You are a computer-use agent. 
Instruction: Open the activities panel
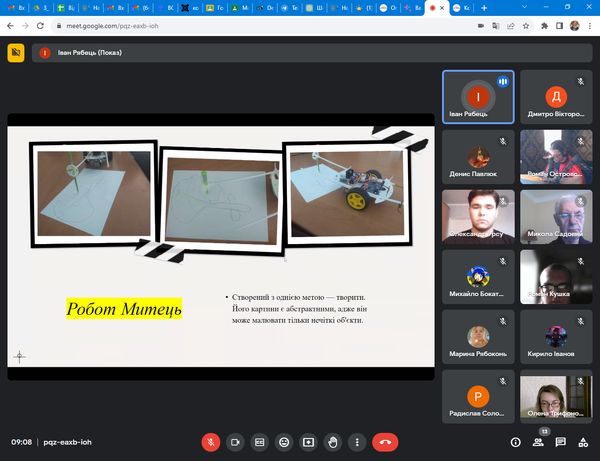(x=583, y=441)
